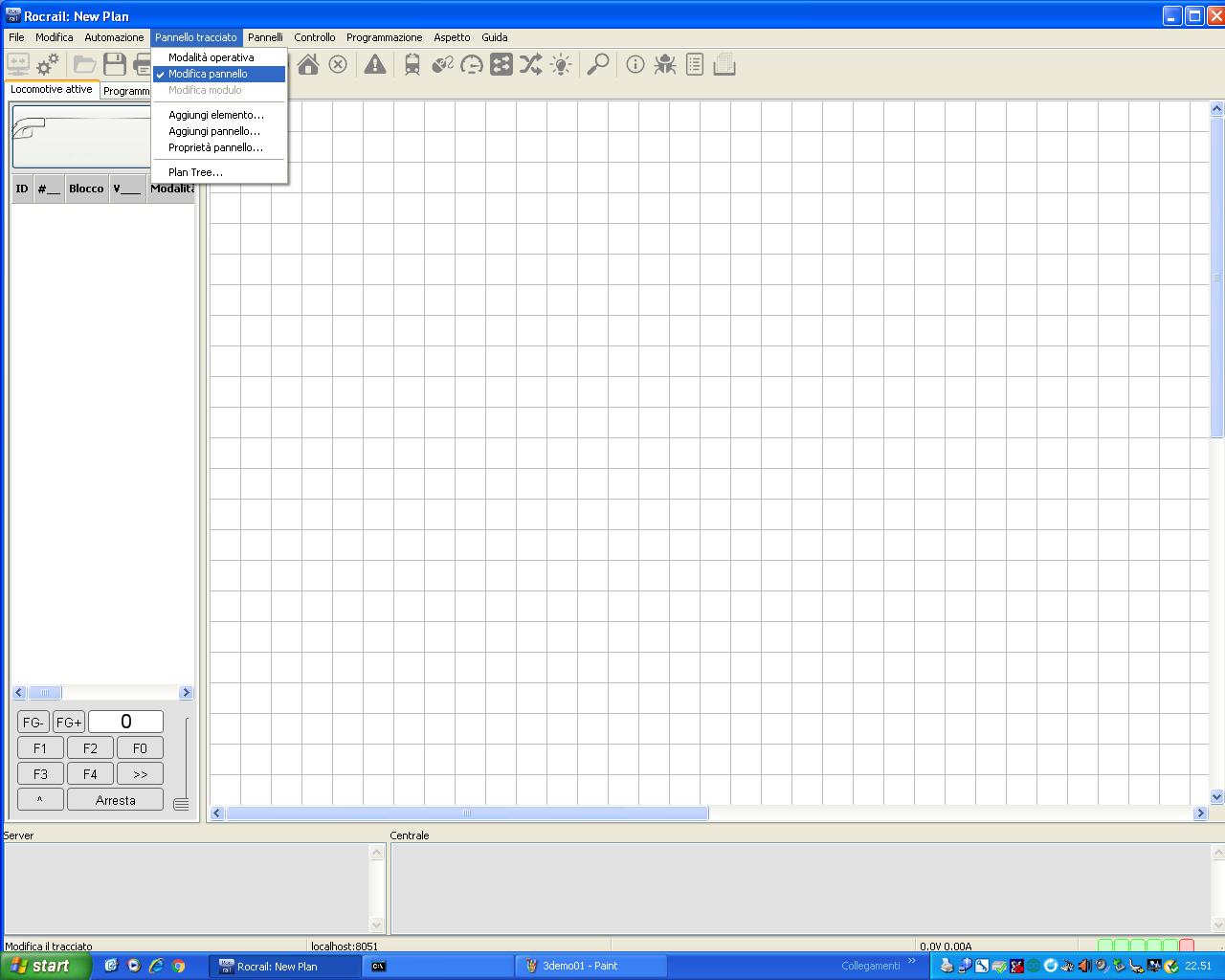Toggle the checked Modifica pannello entry
This screenshot has height=980, width=1225.
point(218,74)
